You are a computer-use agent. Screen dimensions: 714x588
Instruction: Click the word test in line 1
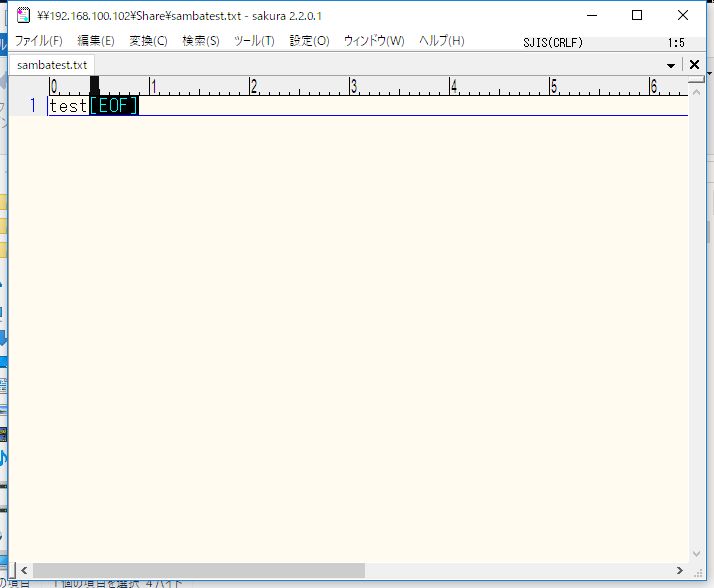click(x=68, y=106)
